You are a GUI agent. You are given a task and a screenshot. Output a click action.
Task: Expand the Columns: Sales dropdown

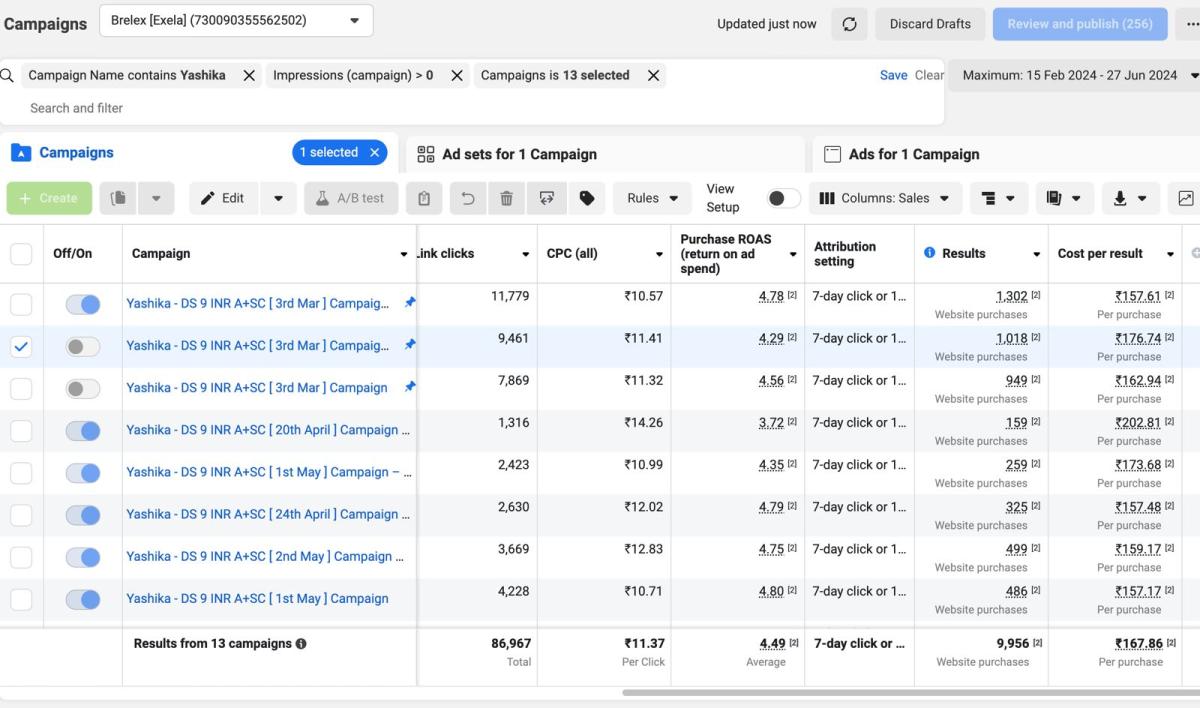[x=885, y=198]
